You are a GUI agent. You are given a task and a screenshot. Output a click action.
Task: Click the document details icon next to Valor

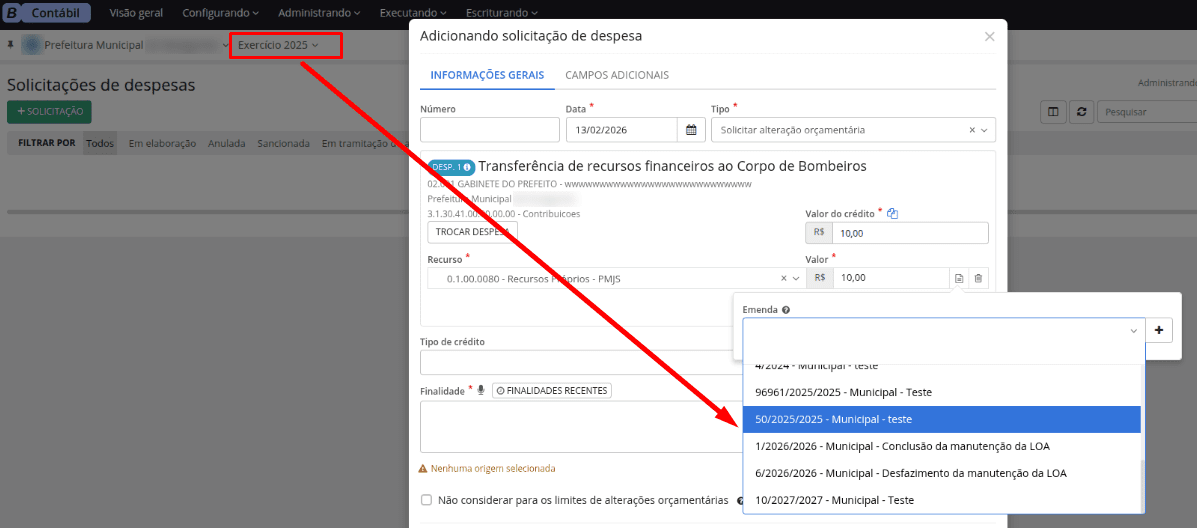click(x=958, y=278)
